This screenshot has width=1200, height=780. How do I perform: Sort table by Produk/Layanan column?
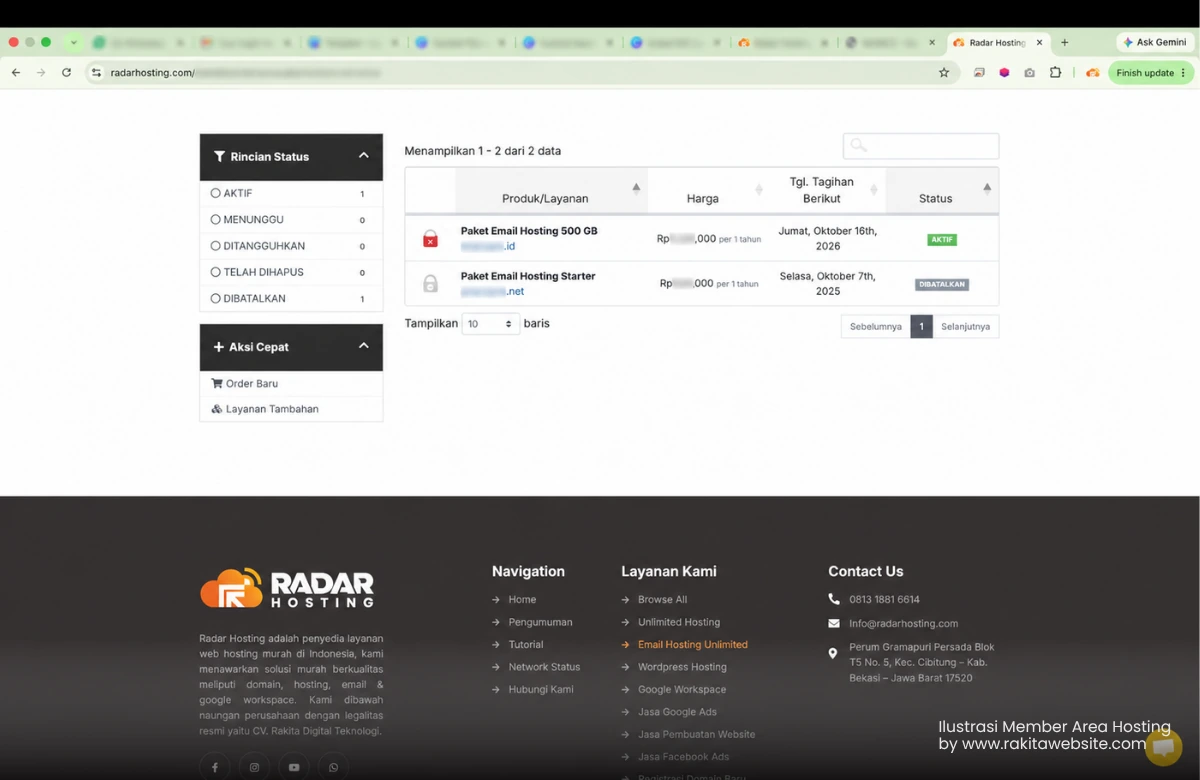(551, 190)
